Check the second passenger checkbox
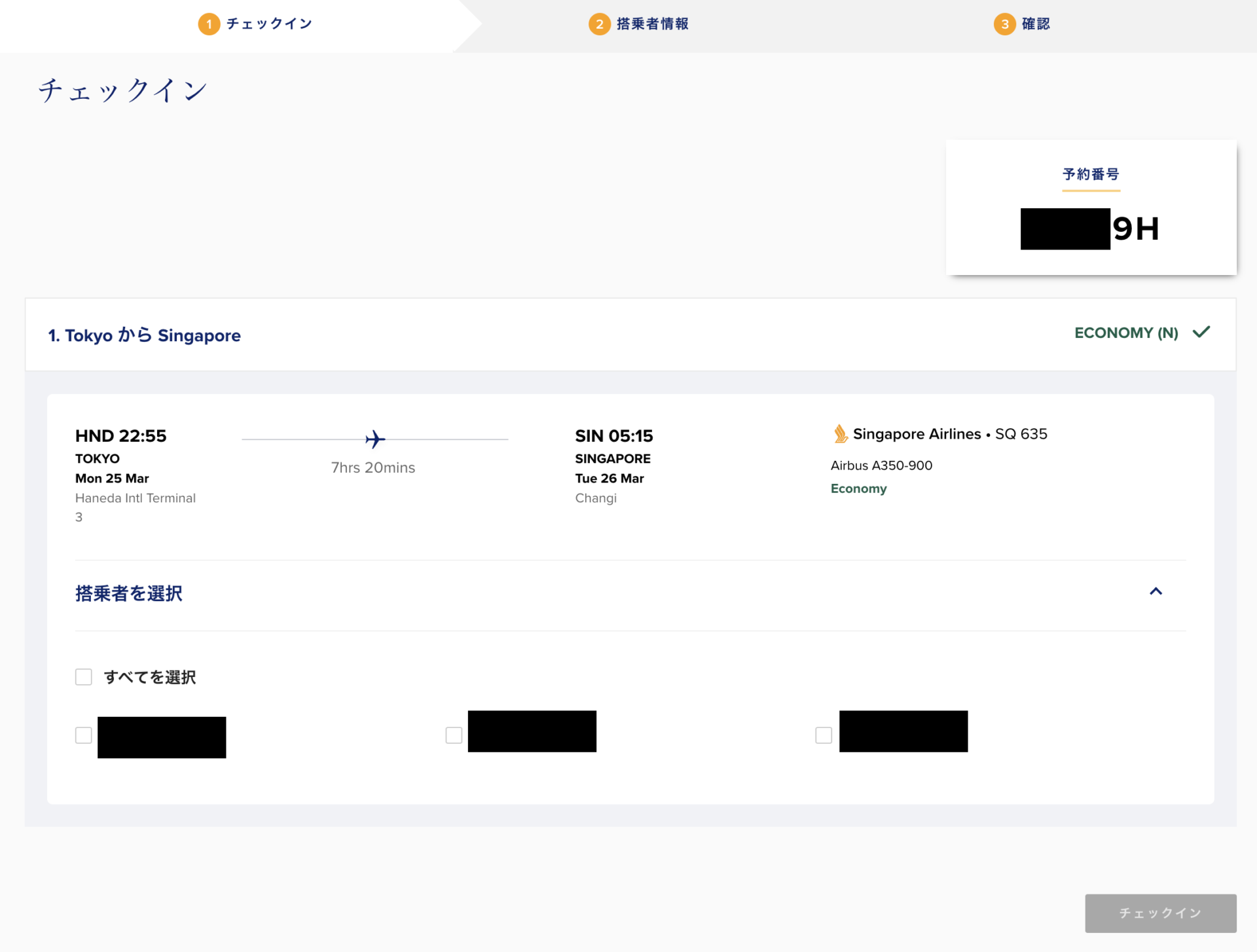Viewport: 1257px width, 952px height. point(454,735)
